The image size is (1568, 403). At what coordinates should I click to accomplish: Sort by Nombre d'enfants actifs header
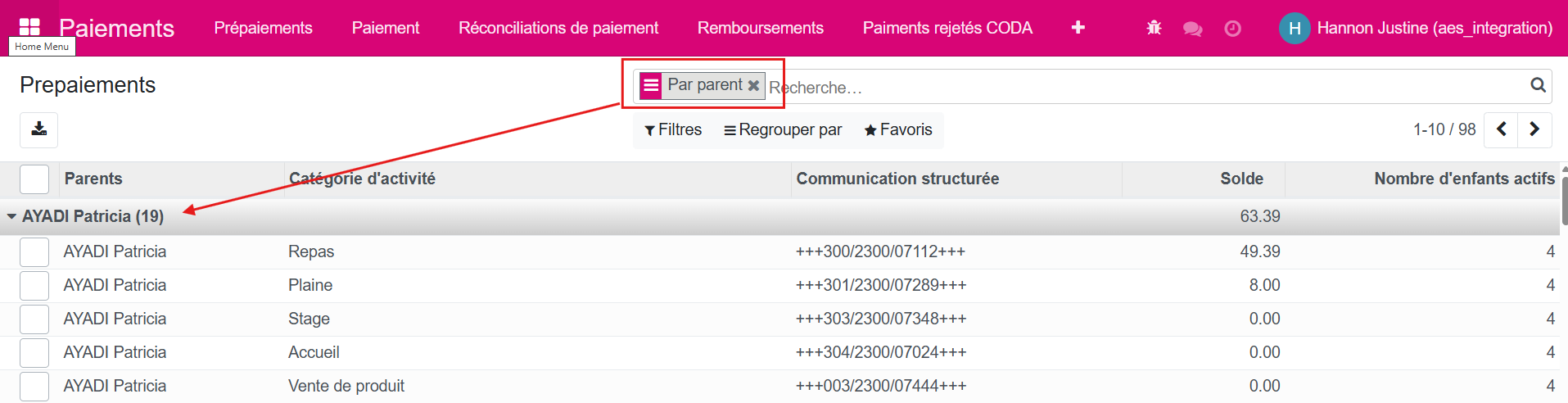(x=1464, y=179)
